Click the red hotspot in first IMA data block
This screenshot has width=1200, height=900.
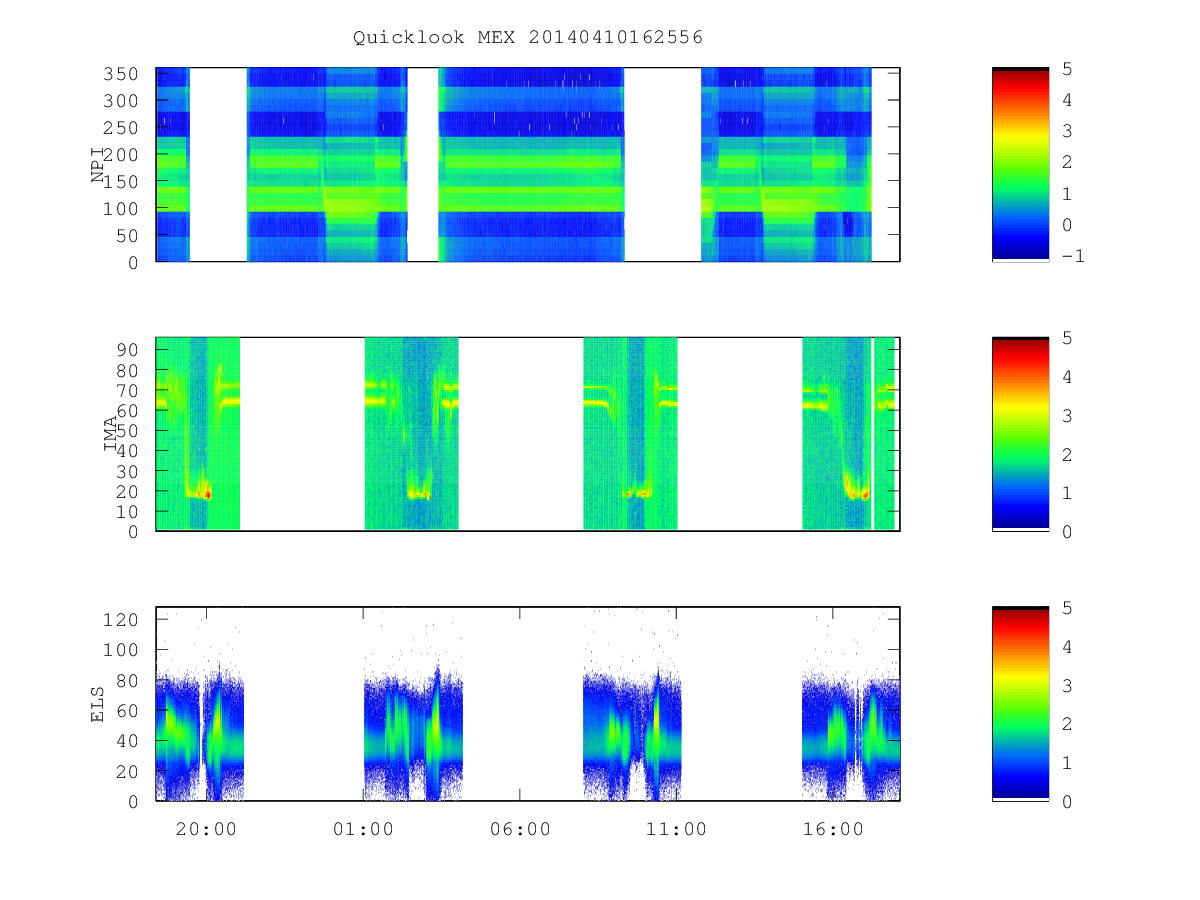pos(208,493)
